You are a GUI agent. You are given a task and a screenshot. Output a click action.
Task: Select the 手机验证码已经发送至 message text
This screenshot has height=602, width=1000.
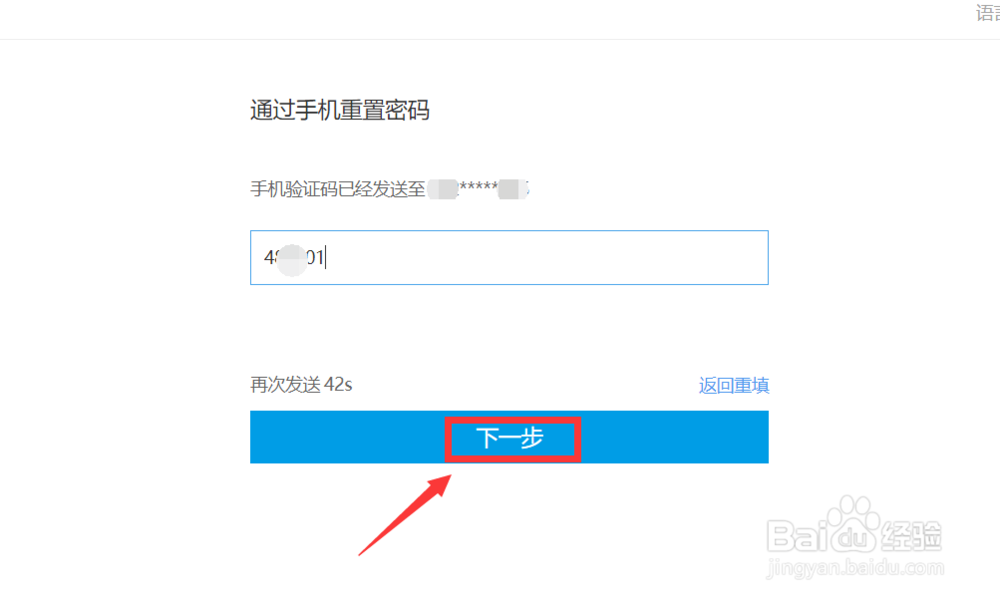(x=337, y=189)
